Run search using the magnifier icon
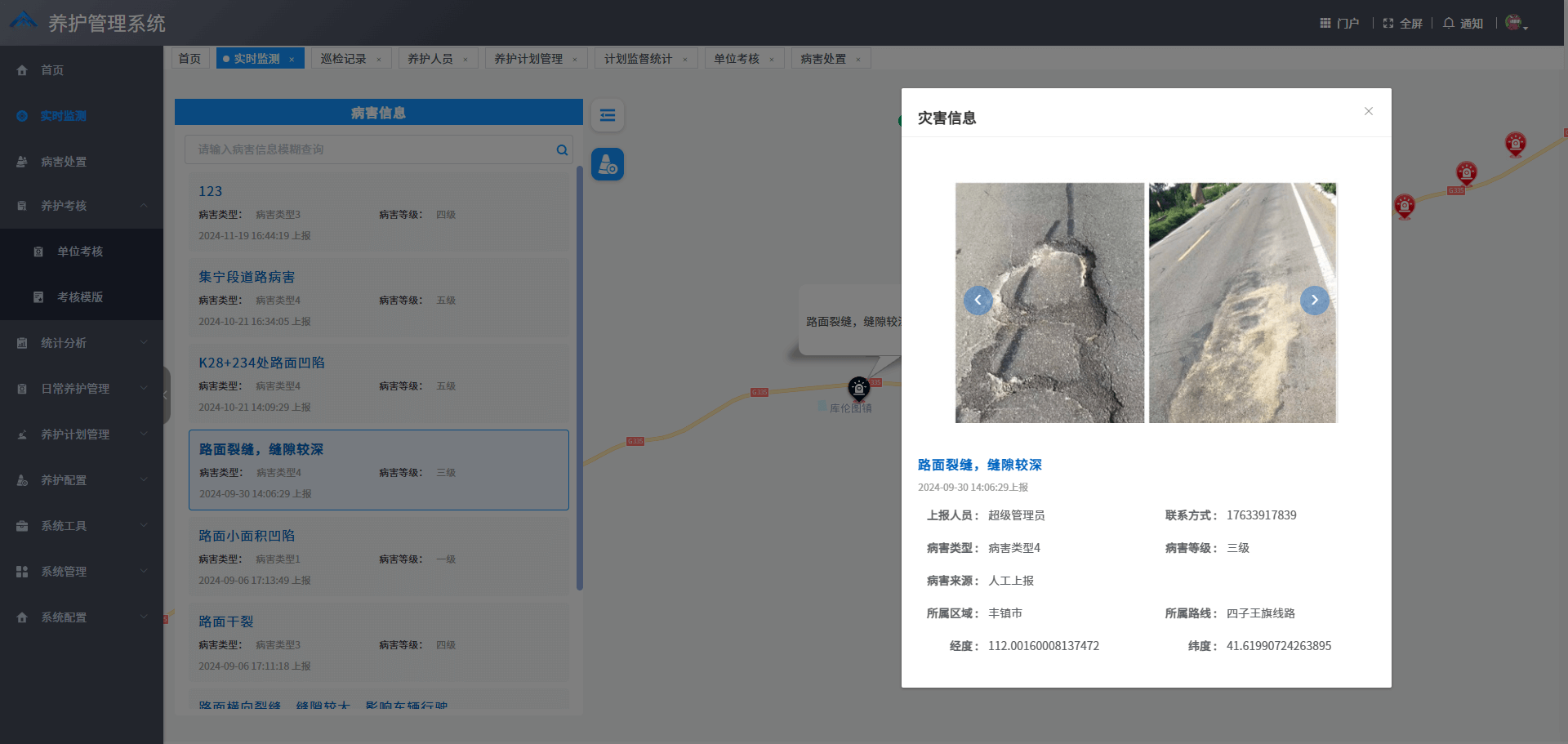This screenshot has width=1568, height=744. [x=561, y=149]
